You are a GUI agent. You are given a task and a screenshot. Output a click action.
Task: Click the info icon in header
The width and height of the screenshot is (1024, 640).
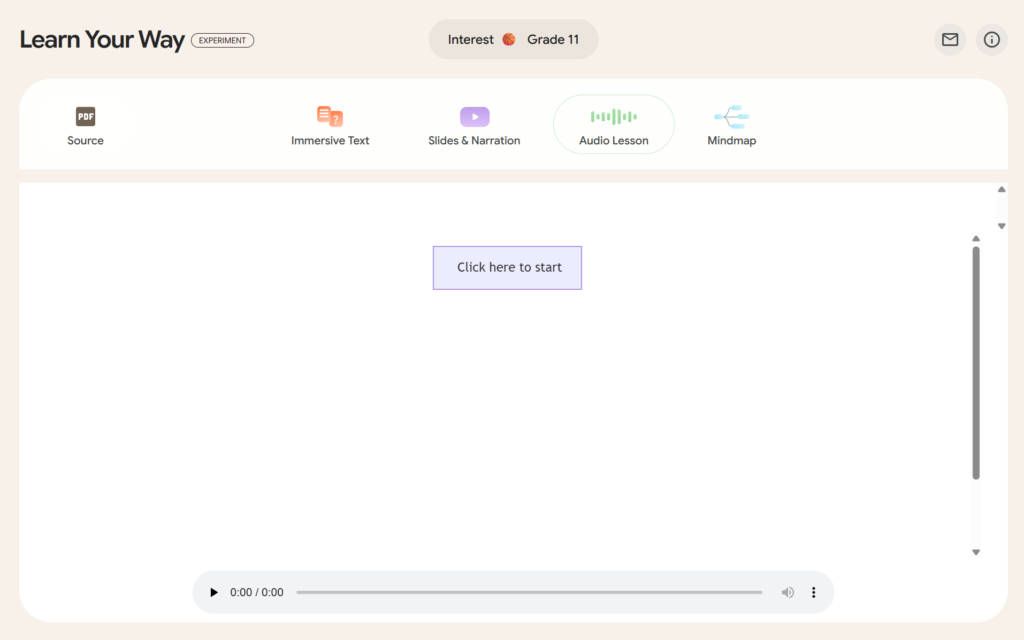991,40
